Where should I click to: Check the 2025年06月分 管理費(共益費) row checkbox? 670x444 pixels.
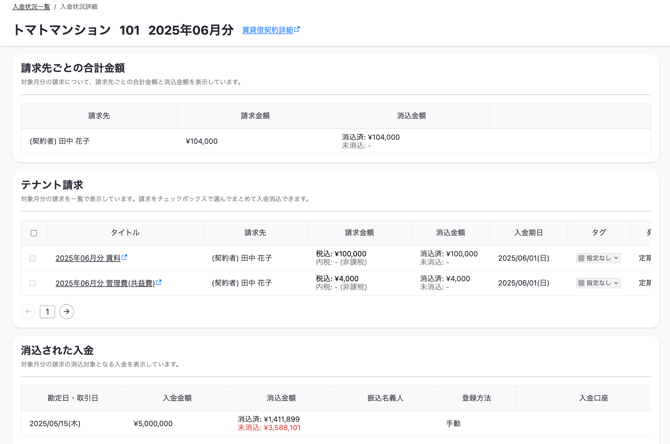[x=32, y=283]
